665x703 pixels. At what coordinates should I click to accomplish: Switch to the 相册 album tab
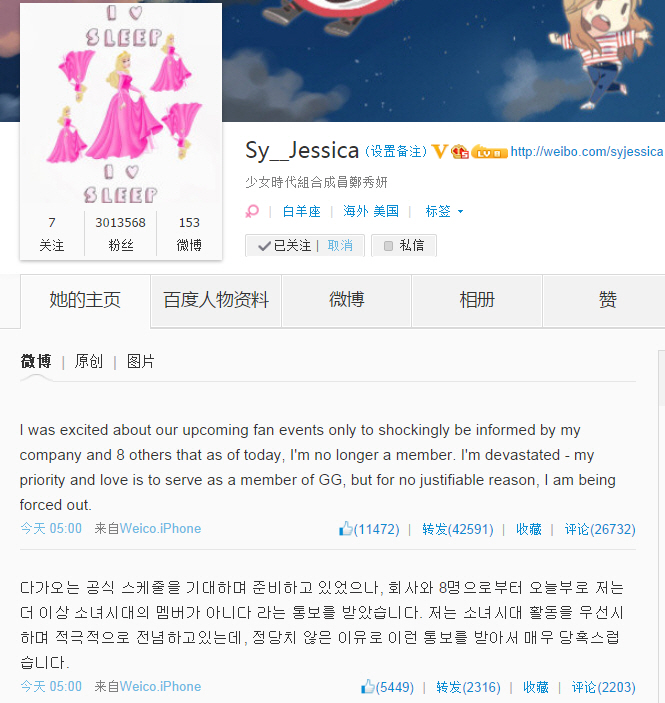tap(477, 300)
